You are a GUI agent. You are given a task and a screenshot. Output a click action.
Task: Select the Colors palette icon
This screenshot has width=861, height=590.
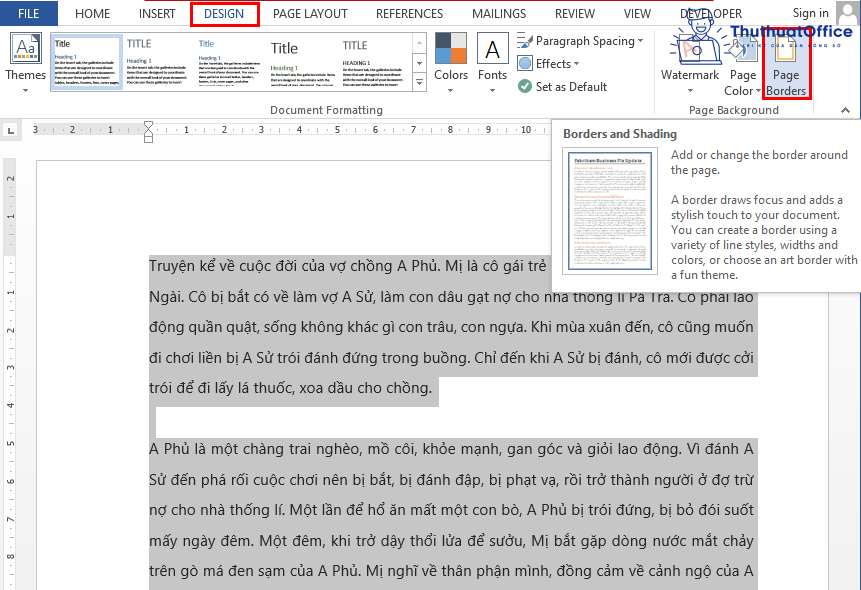(x=451, y=48)
